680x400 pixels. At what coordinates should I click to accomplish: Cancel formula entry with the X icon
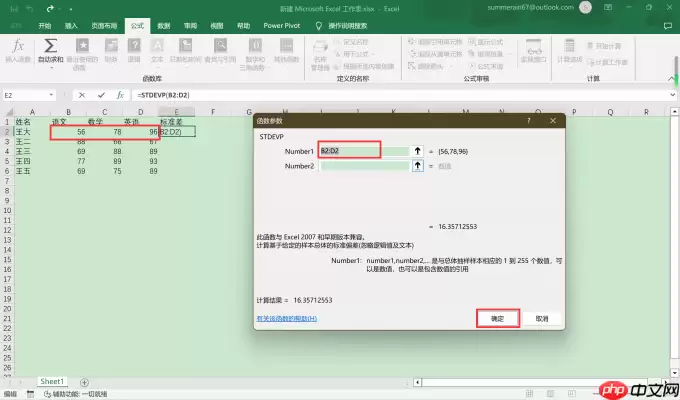click(82, 95)
